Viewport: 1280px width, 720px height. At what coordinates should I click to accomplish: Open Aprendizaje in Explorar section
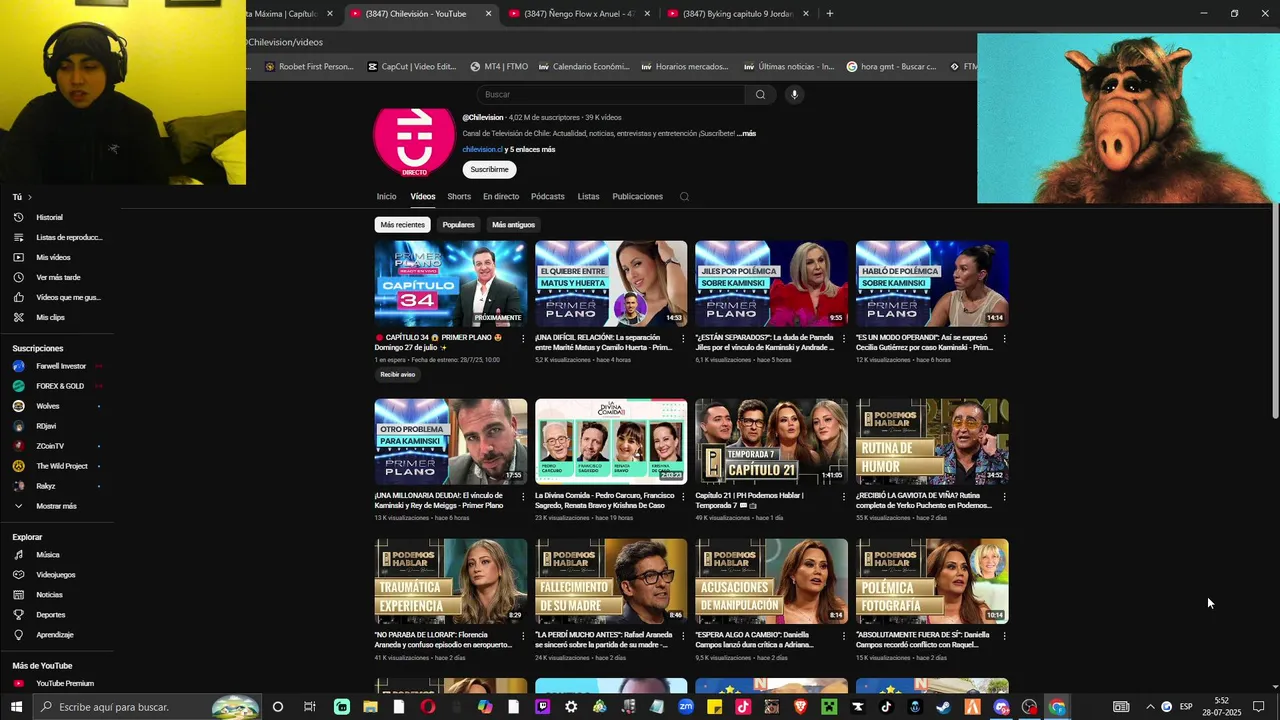pos(54,635)
